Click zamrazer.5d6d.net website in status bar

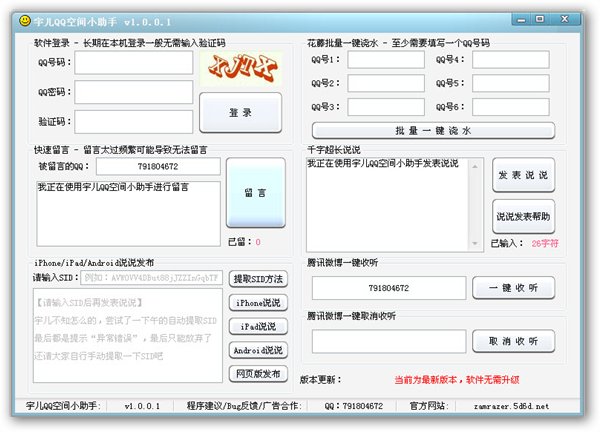511,406
